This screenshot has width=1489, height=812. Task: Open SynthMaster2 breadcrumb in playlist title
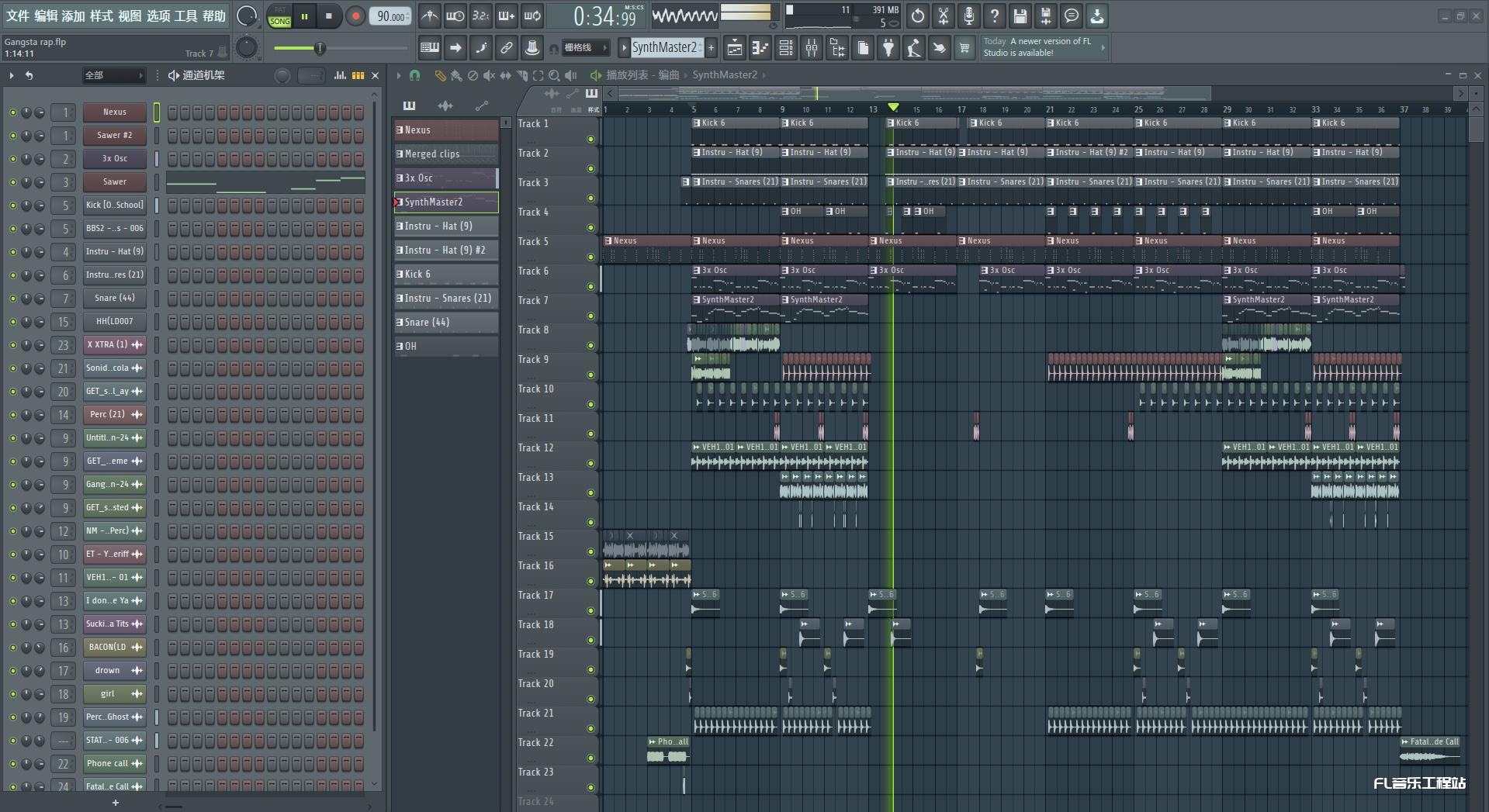[x=725, y=75]
